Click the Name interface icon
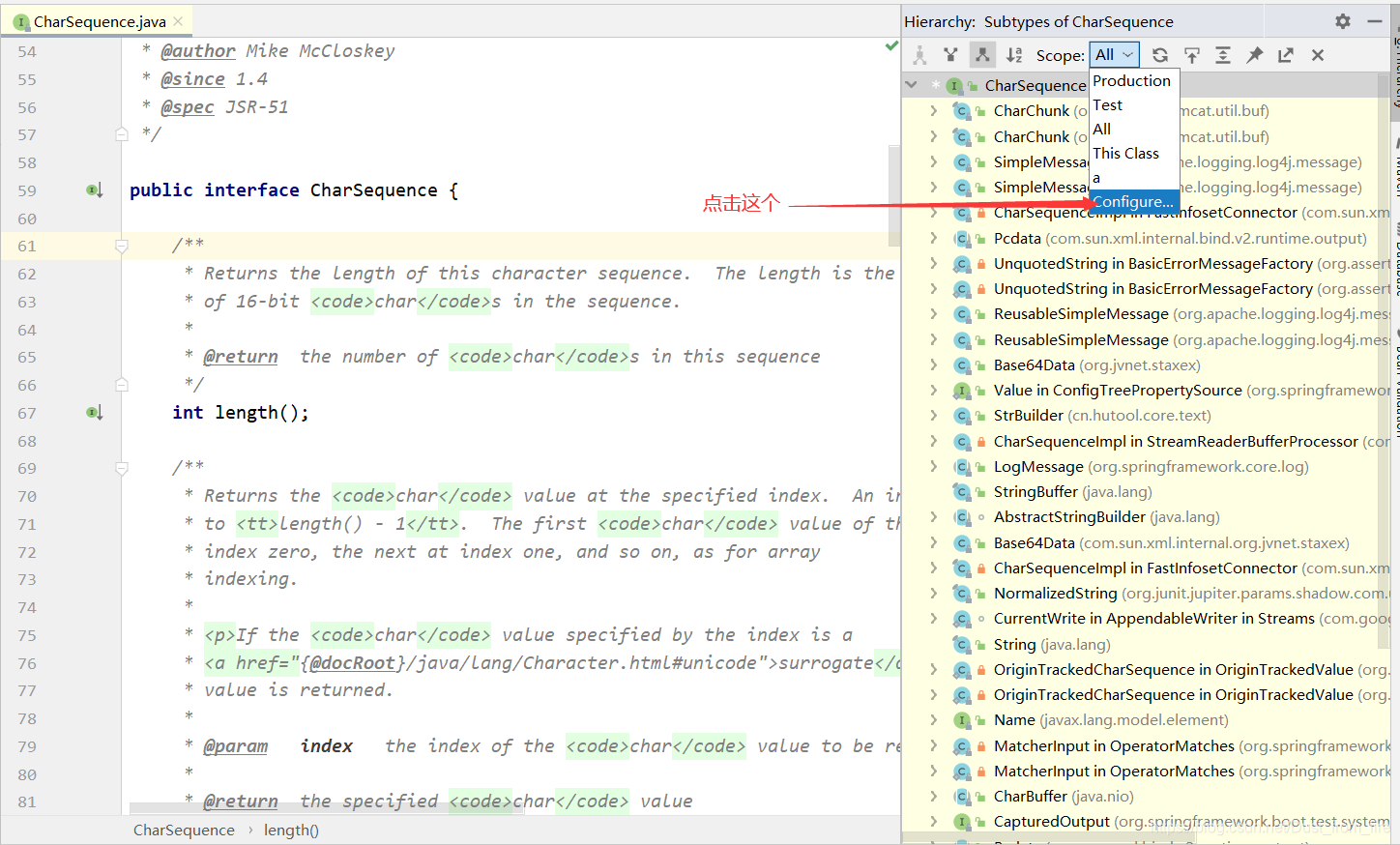 tap(962, 720)
